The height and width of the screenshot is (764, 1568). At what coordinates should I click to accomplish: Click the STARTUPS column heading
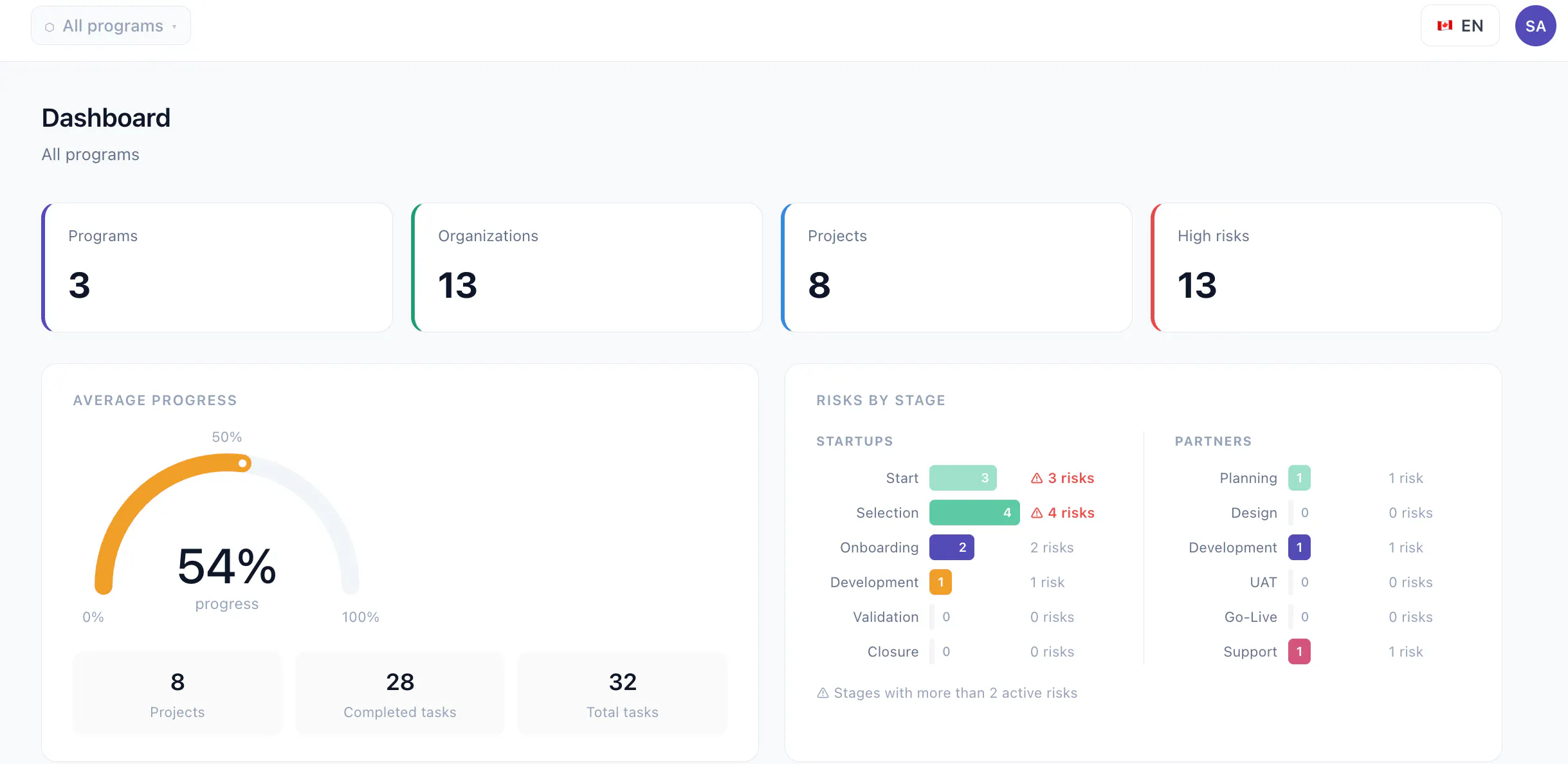(855, 441)
